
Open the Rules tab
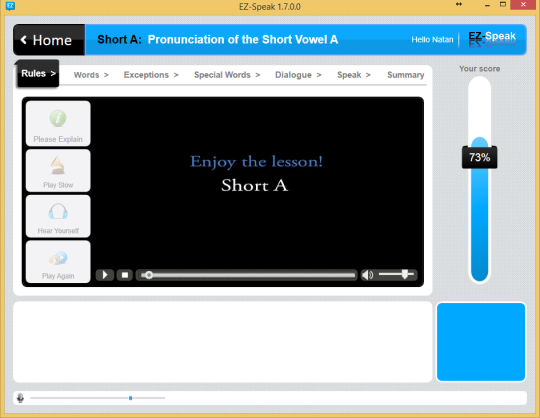point(38,73)
